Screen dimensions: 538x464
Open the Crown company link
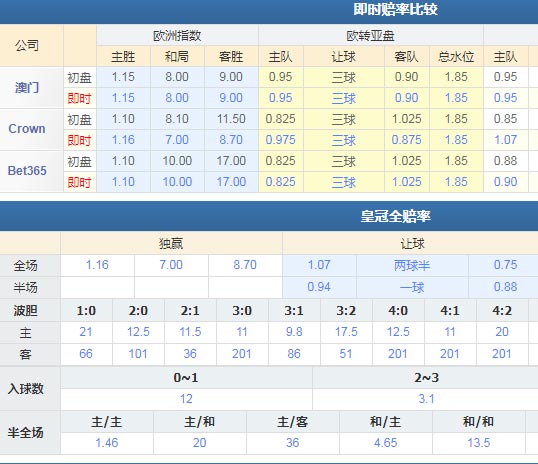pos(27,129)
